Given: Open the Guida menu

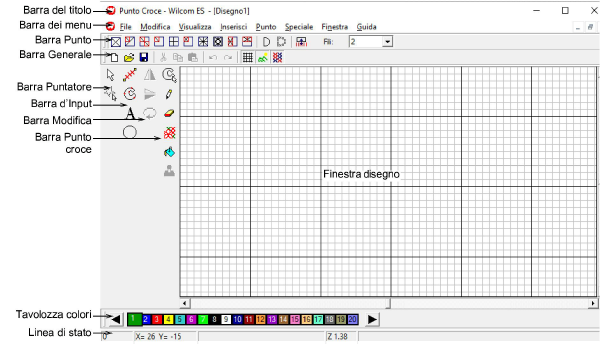Looking at the screenshot, I should click(367, 27).
